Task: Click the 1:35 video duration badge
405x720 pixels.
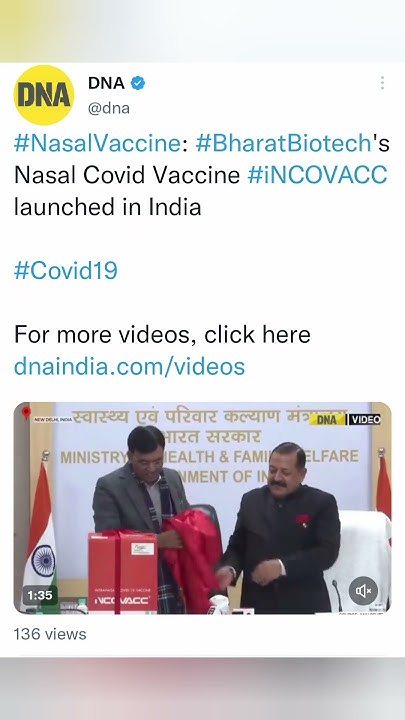Action: pyautogui.click(x=40, y=595)
